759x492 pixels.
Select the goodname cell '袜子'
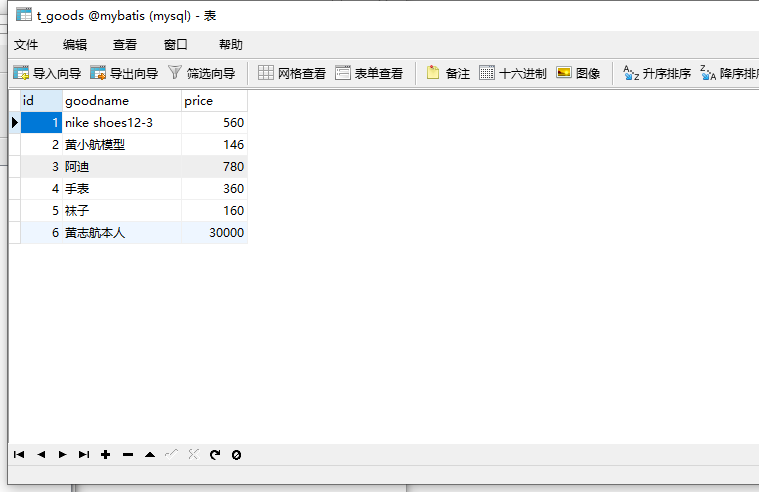tap(122, 211)
